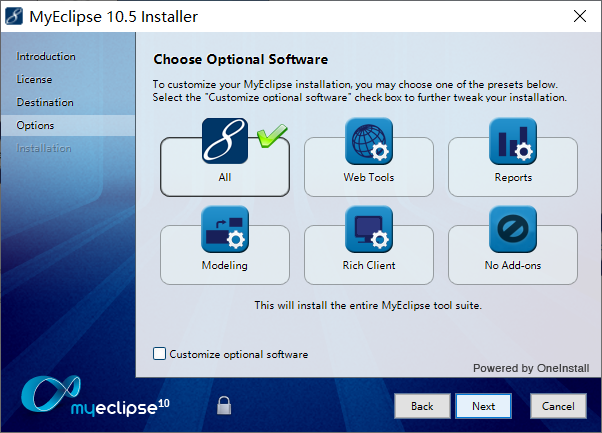Choose the Rich Client monitor icon
Viewport: 602px width, 433px height.
[x=369, y=229]
